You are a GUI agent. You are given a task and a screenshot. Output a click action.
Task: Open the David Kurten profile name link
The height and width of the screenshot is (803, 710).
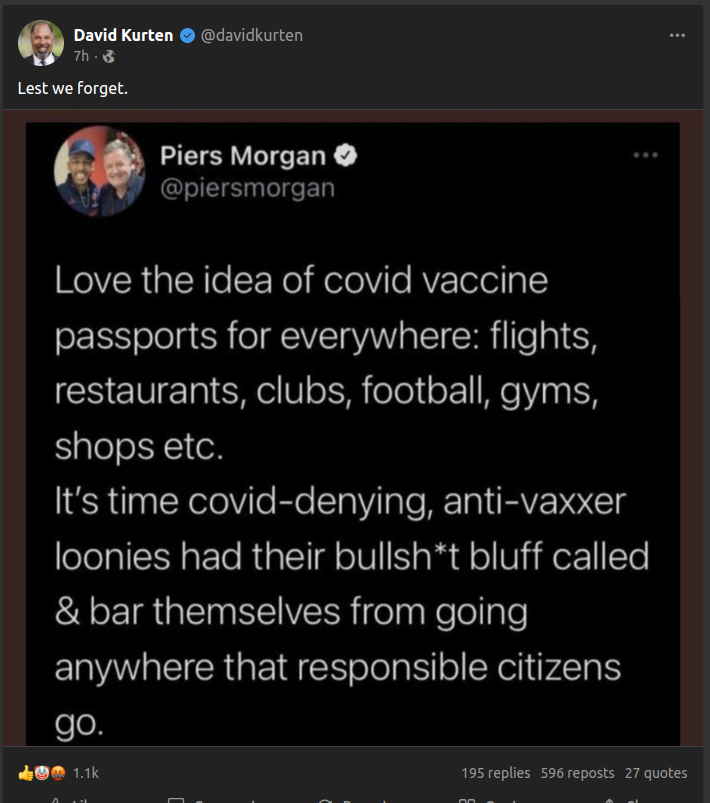(124, 35)
